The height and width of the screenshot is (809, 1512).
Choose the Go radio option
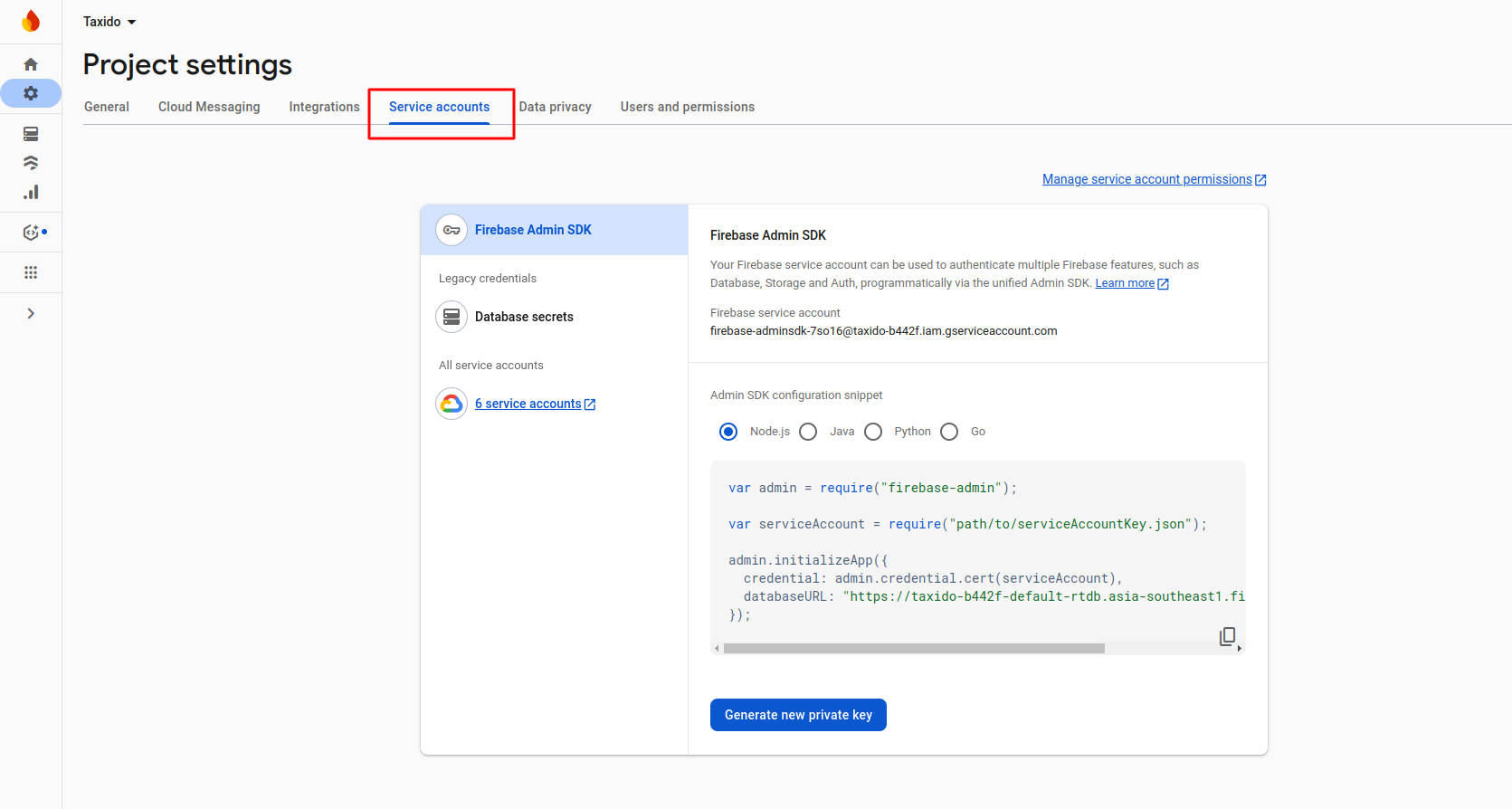click(949, 432)
